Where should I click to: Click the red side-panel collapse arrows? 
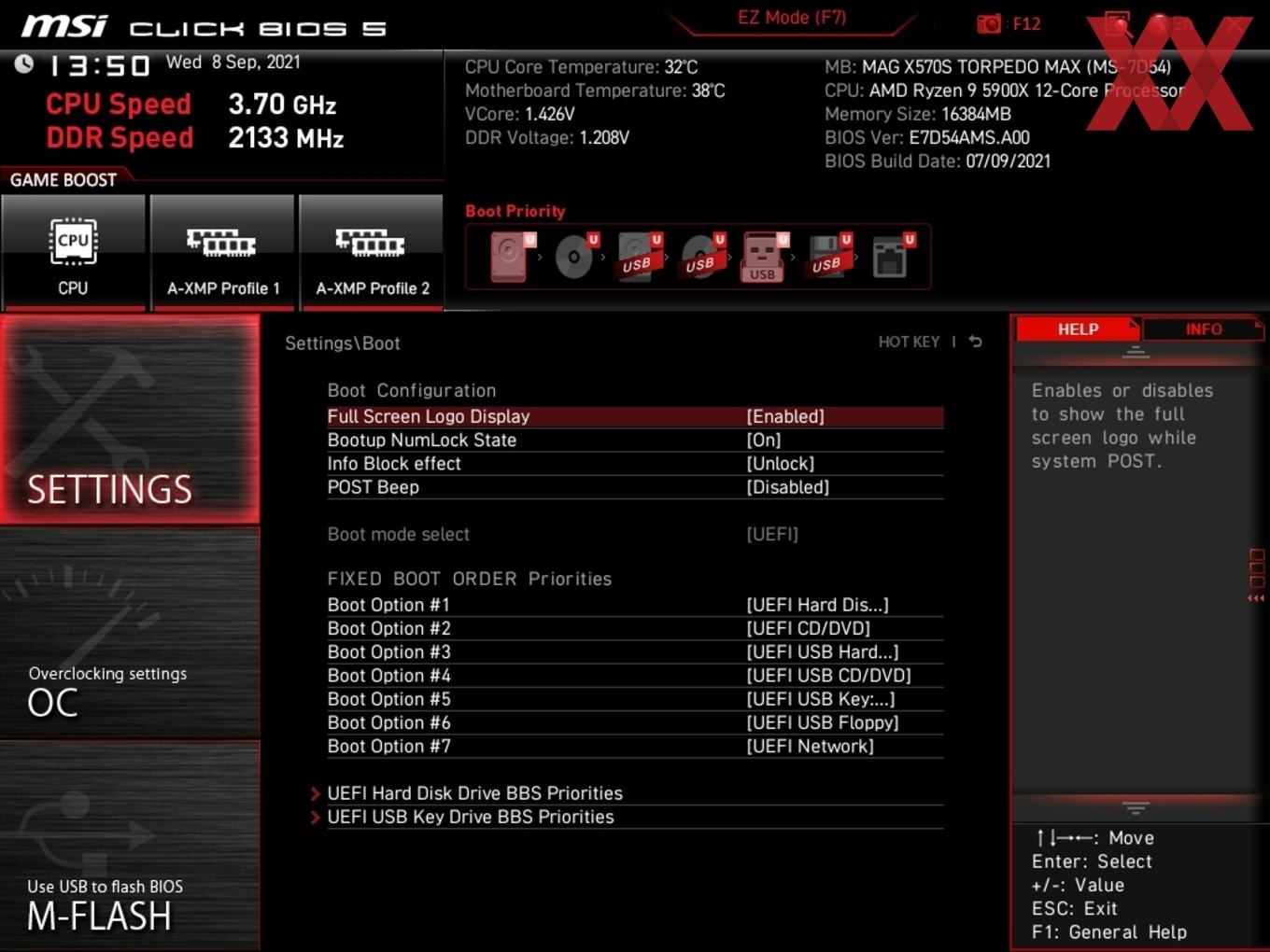[x=1256, y=598]
